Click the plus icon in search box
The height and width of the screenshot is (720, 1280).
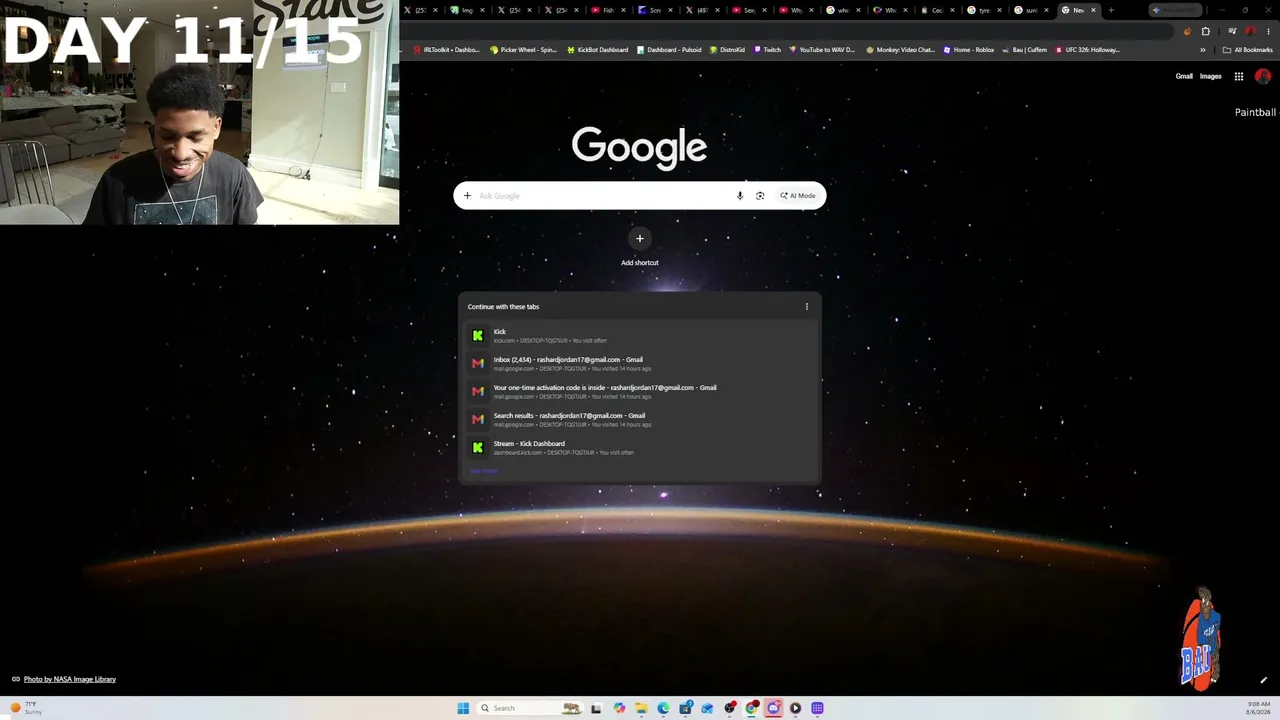coord(467,196)
